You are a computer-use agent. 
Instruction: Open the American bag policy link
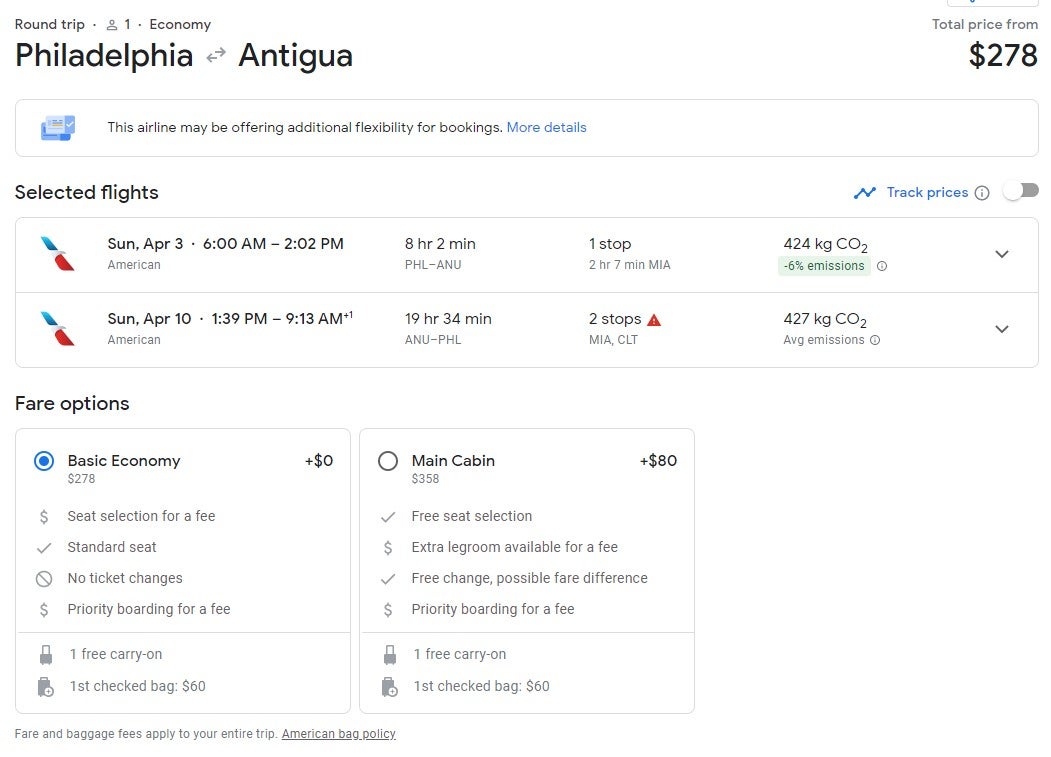click(x=338, y=734)
